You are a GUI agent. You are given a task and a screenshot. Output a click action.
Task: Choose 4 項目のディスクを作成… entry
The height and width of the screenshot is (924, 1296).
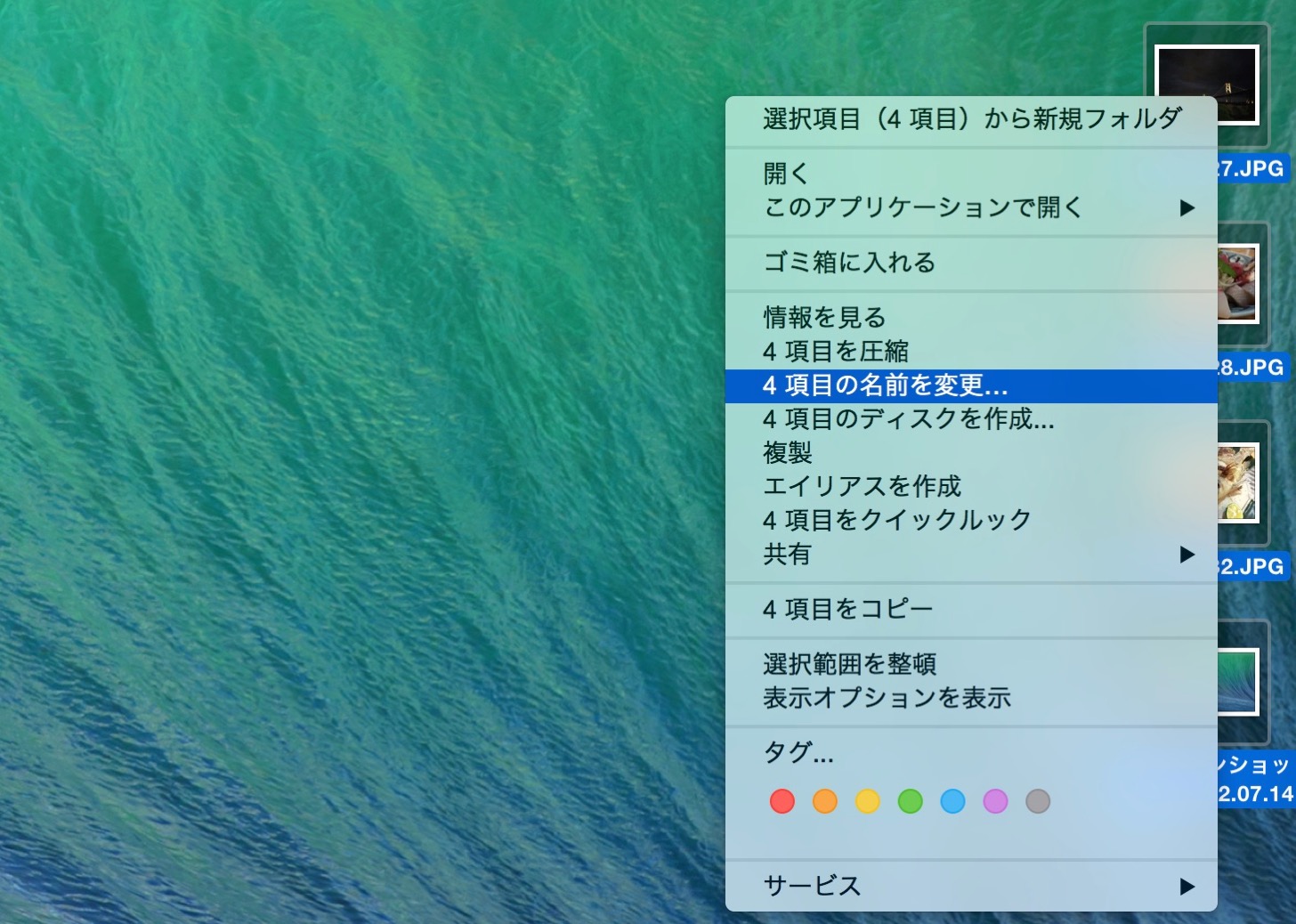pos(971,418)
